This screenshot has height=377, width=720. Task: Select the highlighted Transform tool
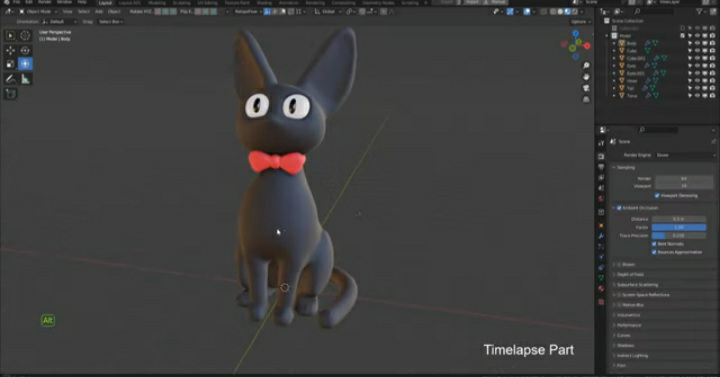coord(25,64)
